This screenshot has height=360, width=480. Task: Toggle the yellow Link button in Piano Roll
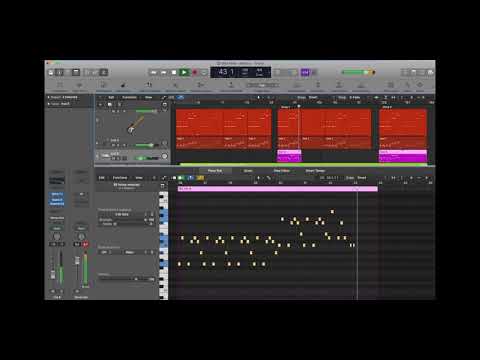(x=200, y=178)
